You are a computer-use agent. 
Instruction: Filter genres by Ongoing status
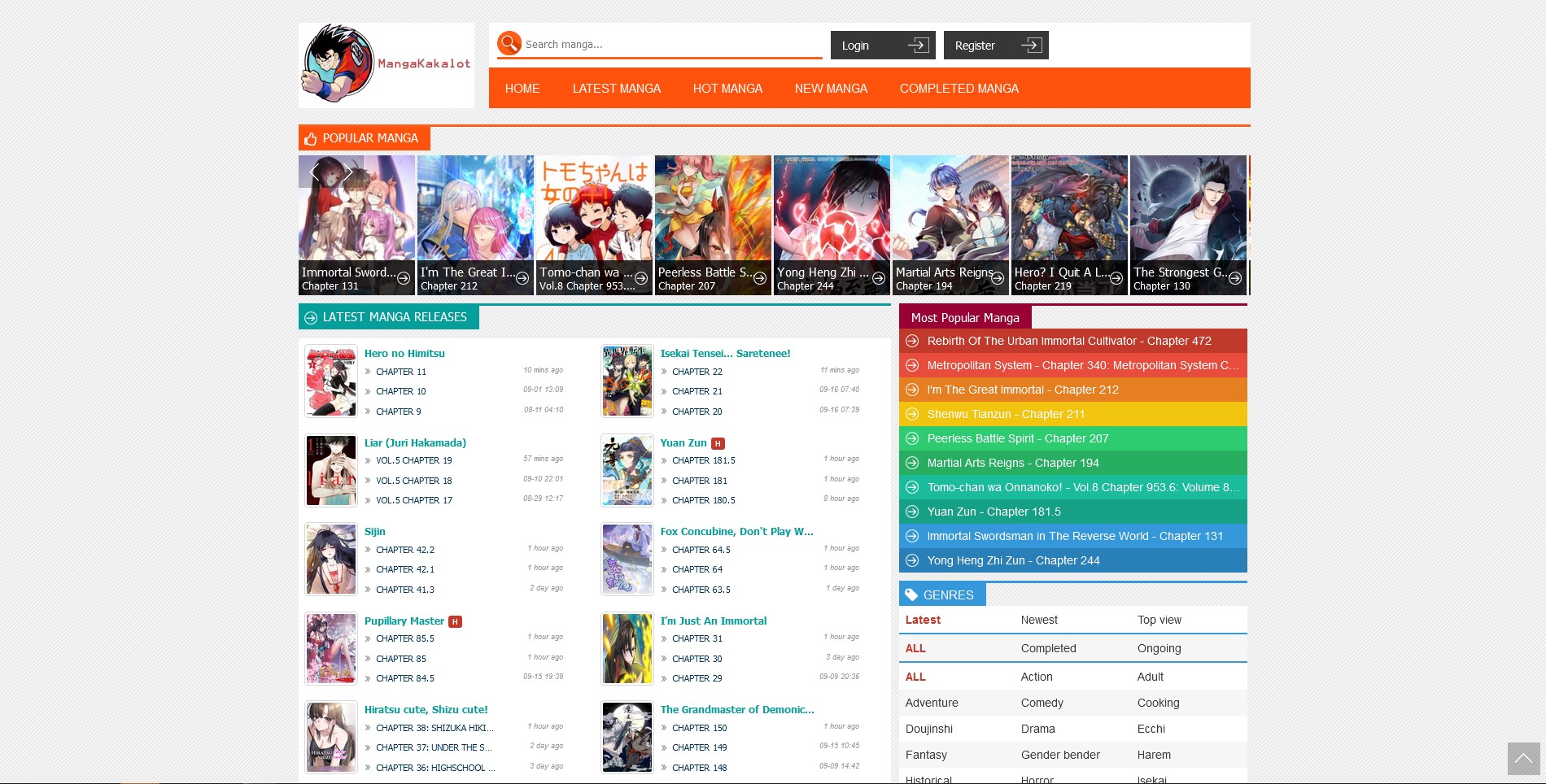pyautogui.click(x=1159, y=648)
